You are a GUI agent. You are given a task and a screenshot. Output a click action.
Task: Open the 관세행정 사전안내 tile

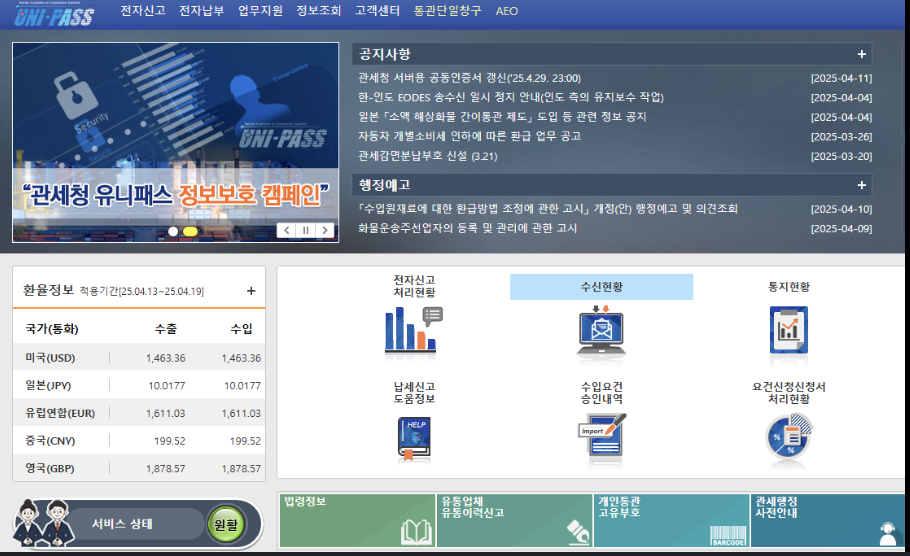(828, 520)
